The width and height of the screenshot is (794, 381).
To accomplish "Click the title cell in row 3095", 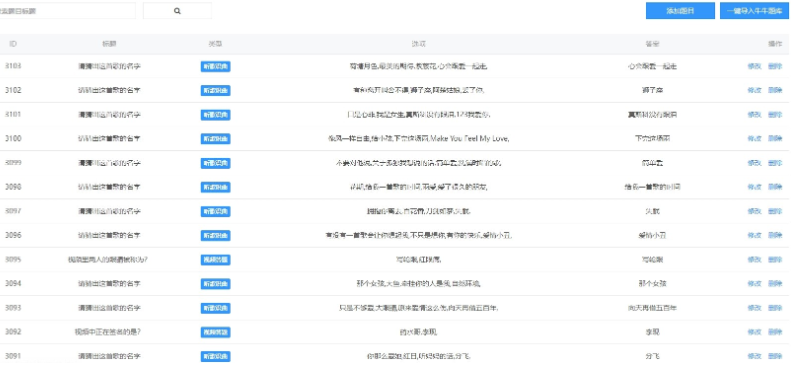I will tap(108, 259).
